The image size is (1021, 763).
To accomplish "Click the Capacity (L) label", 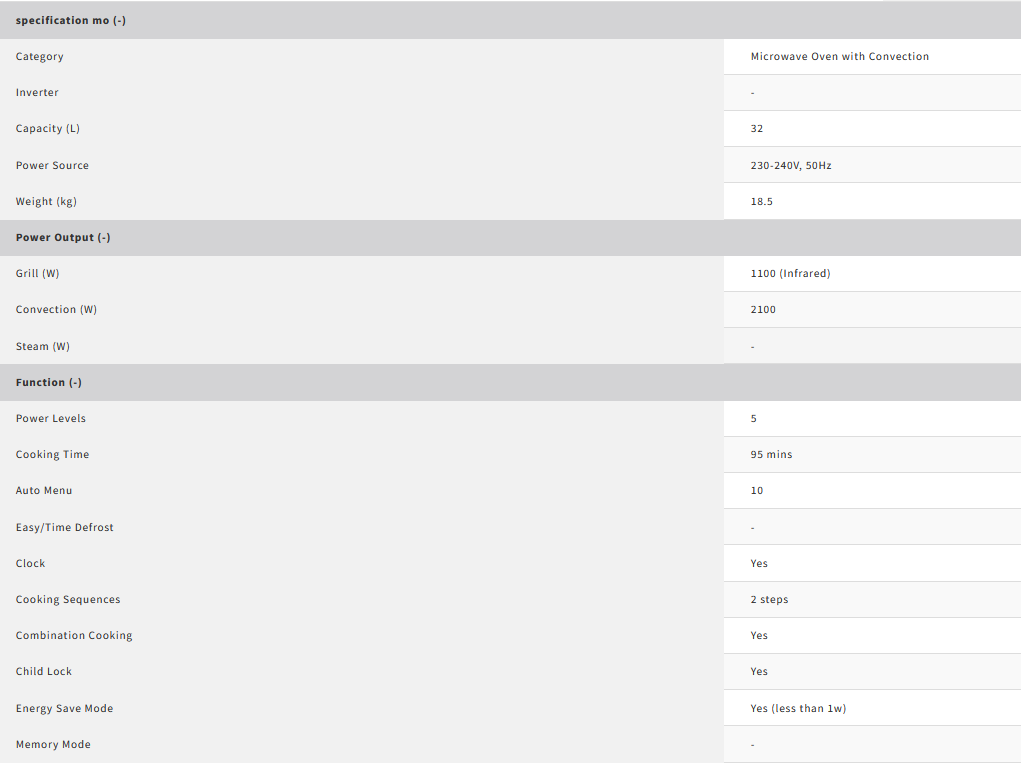I will coord(48,128).
